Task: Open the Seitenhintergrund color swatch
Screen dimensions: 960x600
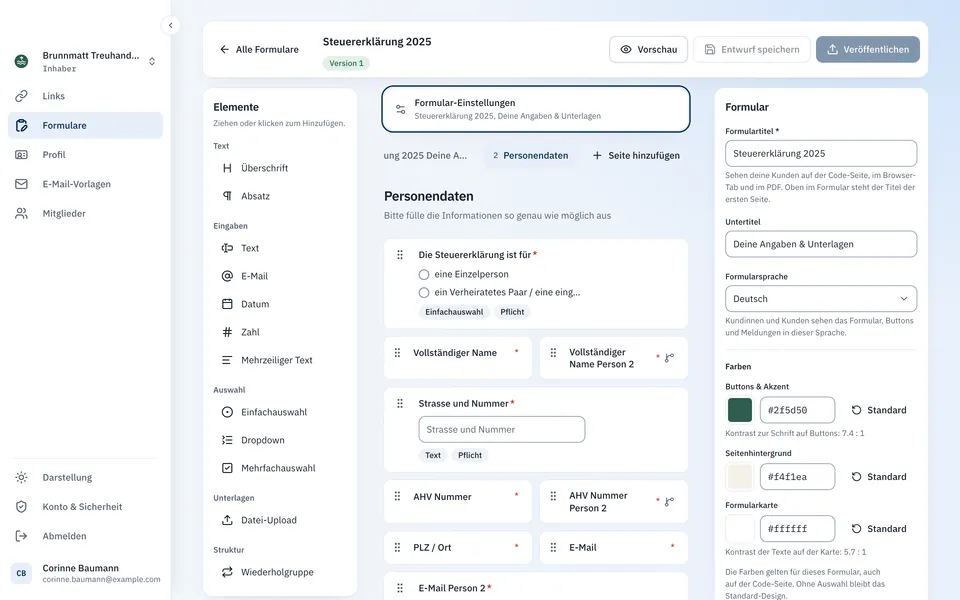Action: click(740, 477)
